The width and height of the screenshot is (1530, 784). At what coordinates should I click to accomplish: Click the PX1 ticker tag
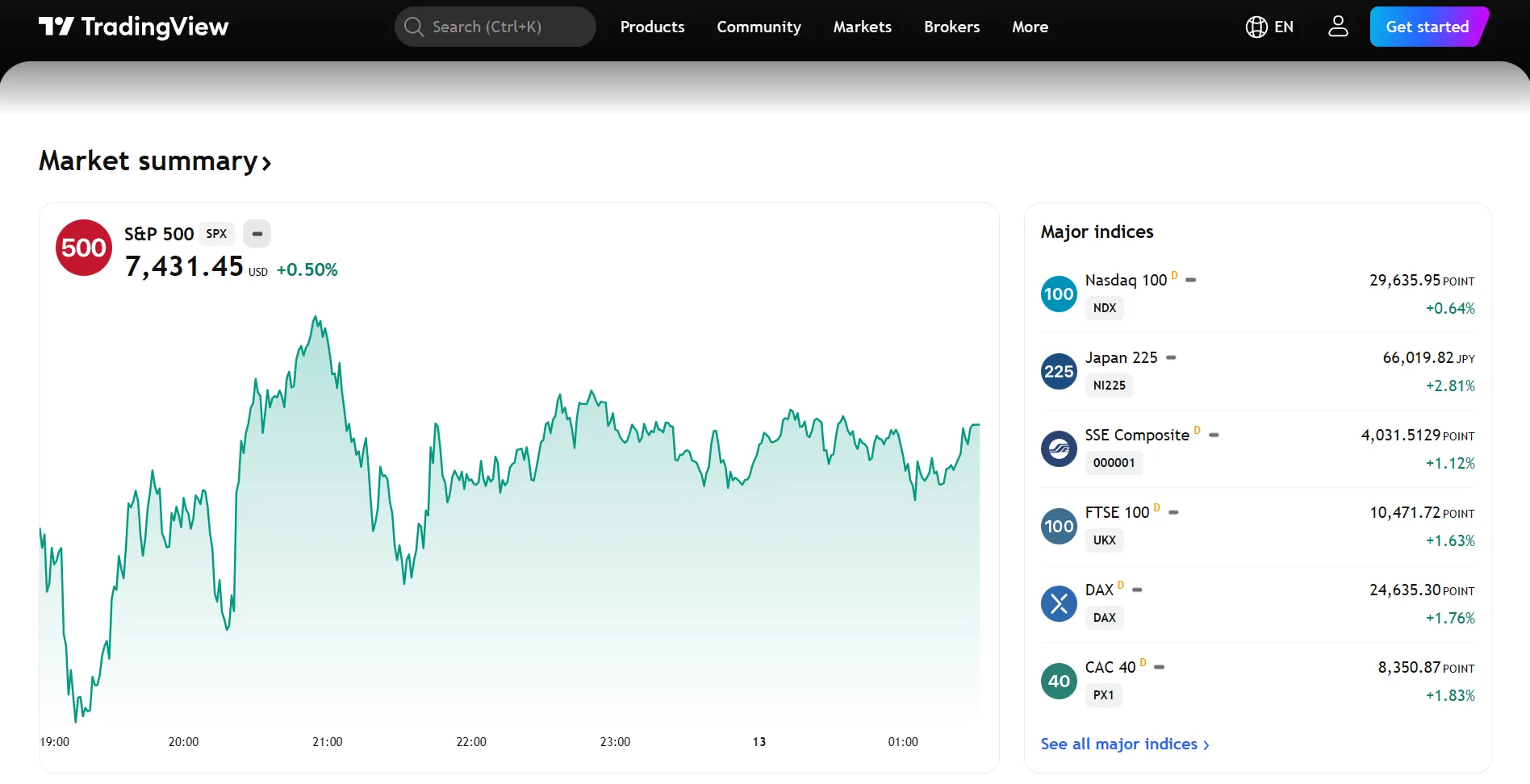tap(1103, 695)
